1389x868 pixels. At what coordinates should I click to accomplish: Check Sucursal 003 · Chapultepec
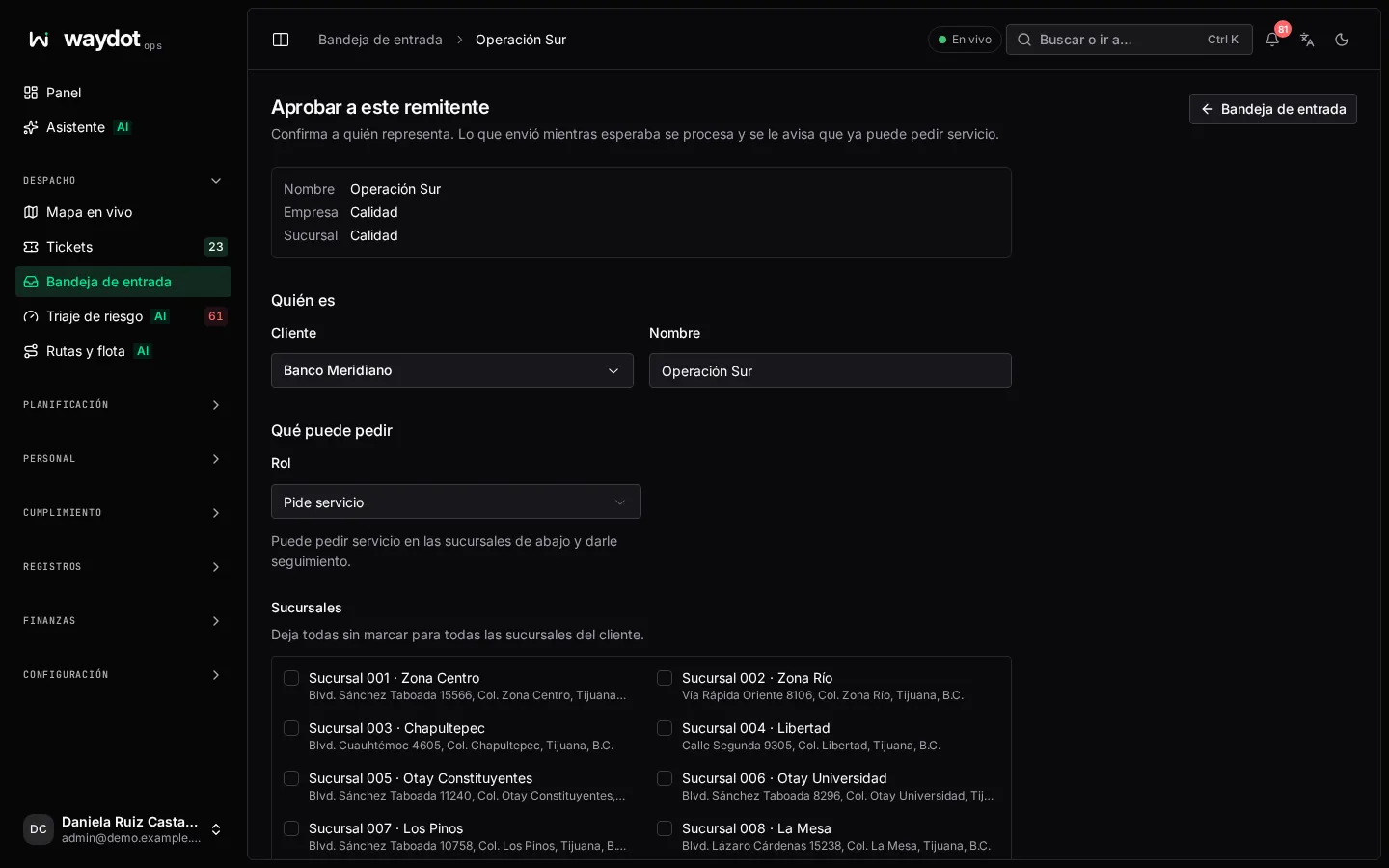point(291,728)
